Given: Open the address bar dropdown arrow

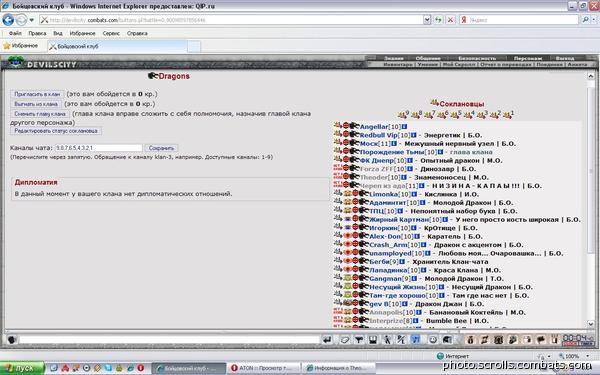Looking at the screenshot, I should point(427,20).
